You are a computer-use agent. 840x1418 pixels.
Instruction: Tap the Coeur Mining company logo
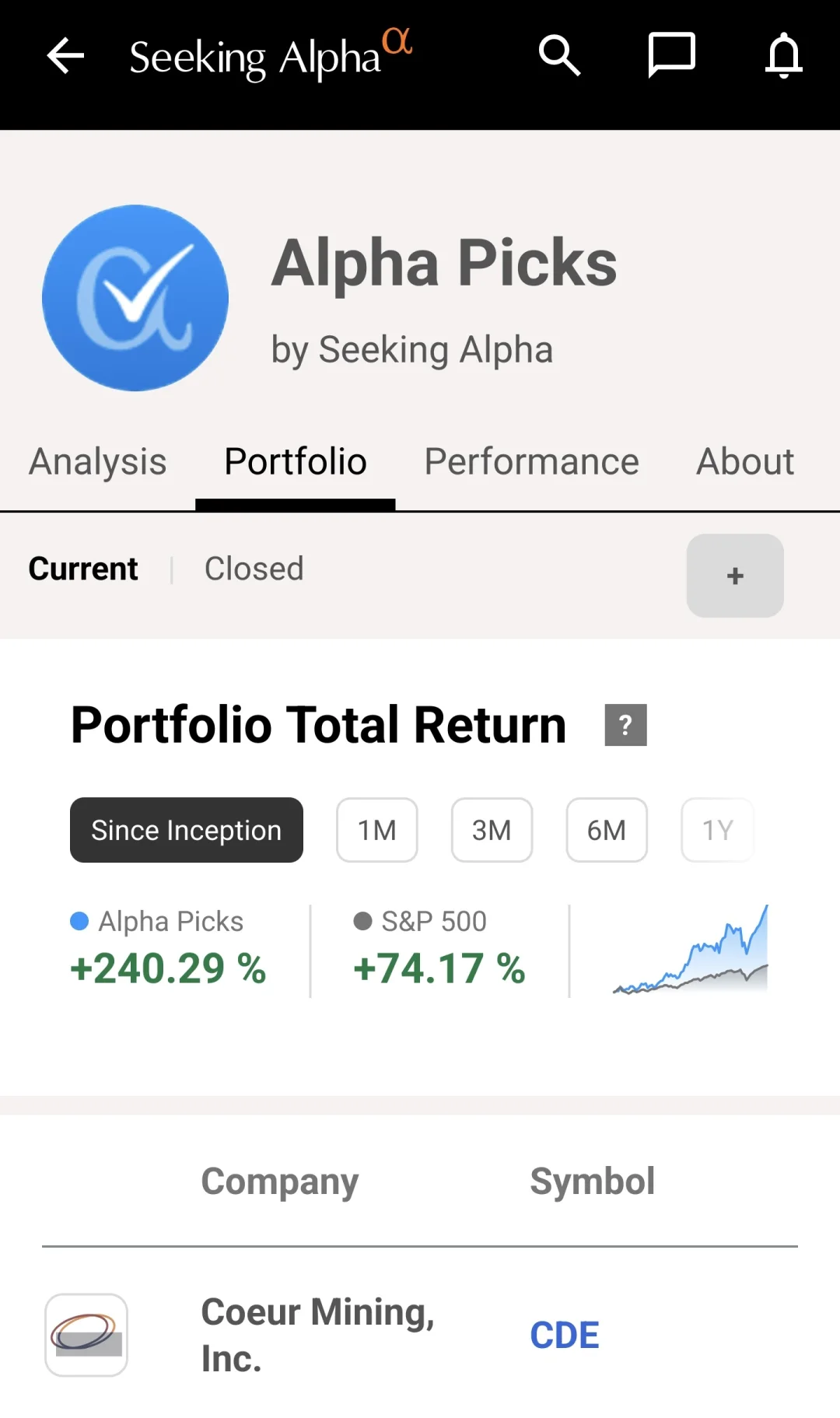[x=86, y=1335]
